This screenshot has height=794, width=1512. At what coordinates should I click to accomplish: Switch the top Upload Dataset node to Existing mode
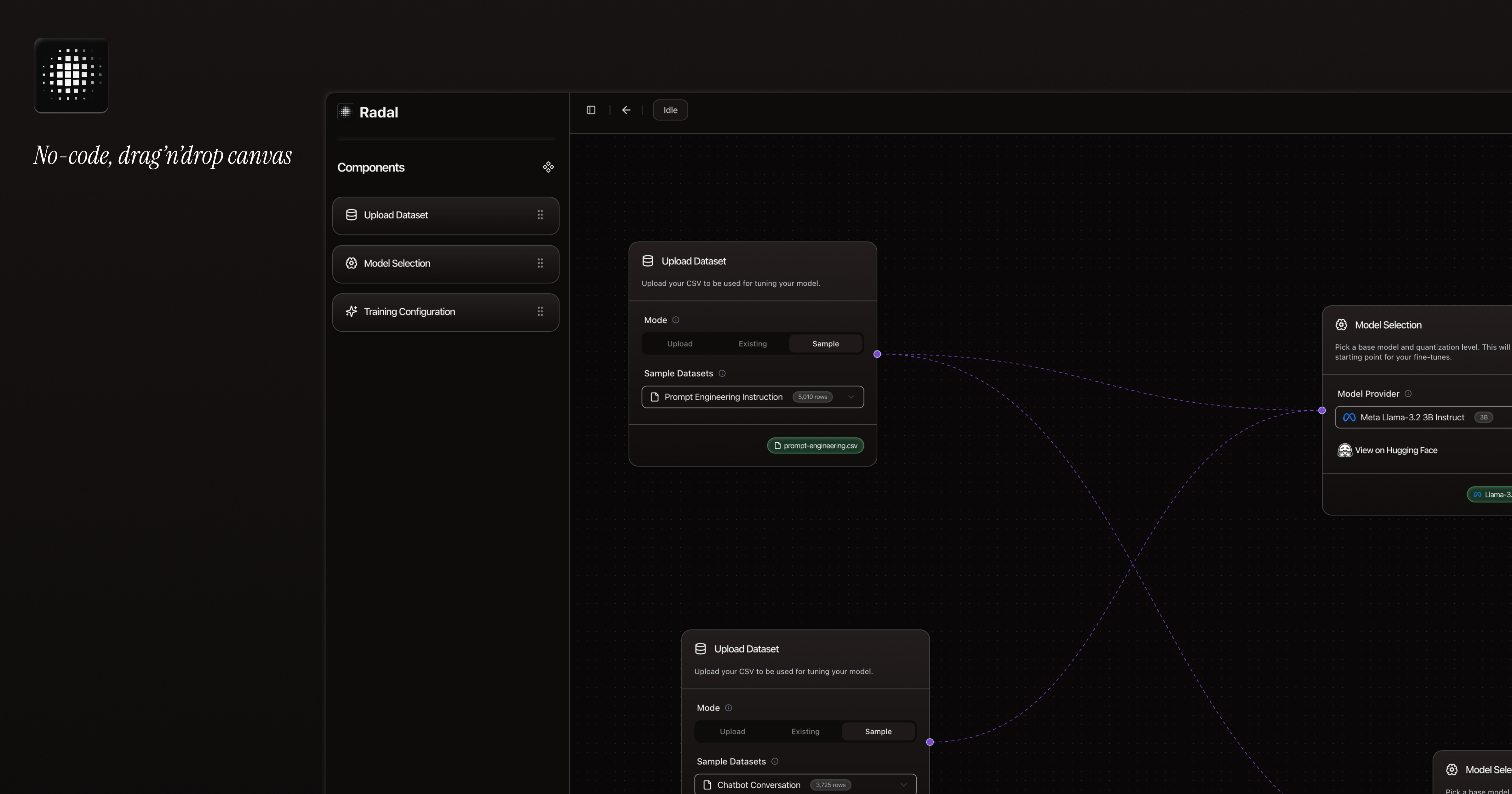point(753,343)
